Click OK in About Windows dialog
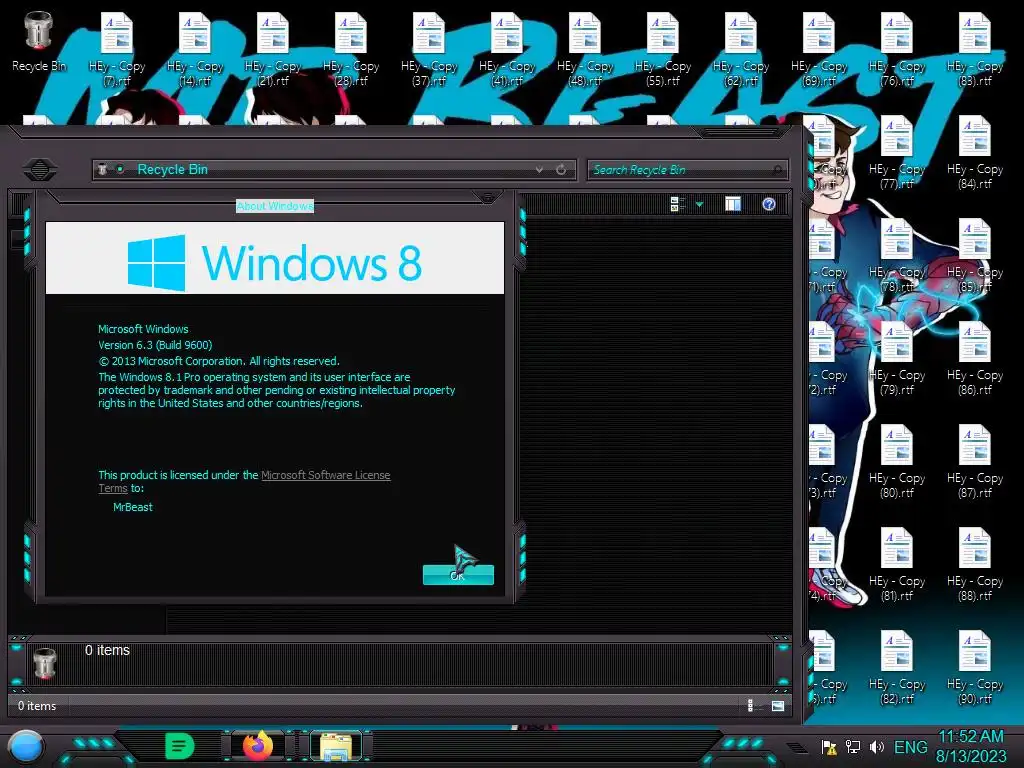This screenshot has height=768, width=1024. (x=458, y=575)
